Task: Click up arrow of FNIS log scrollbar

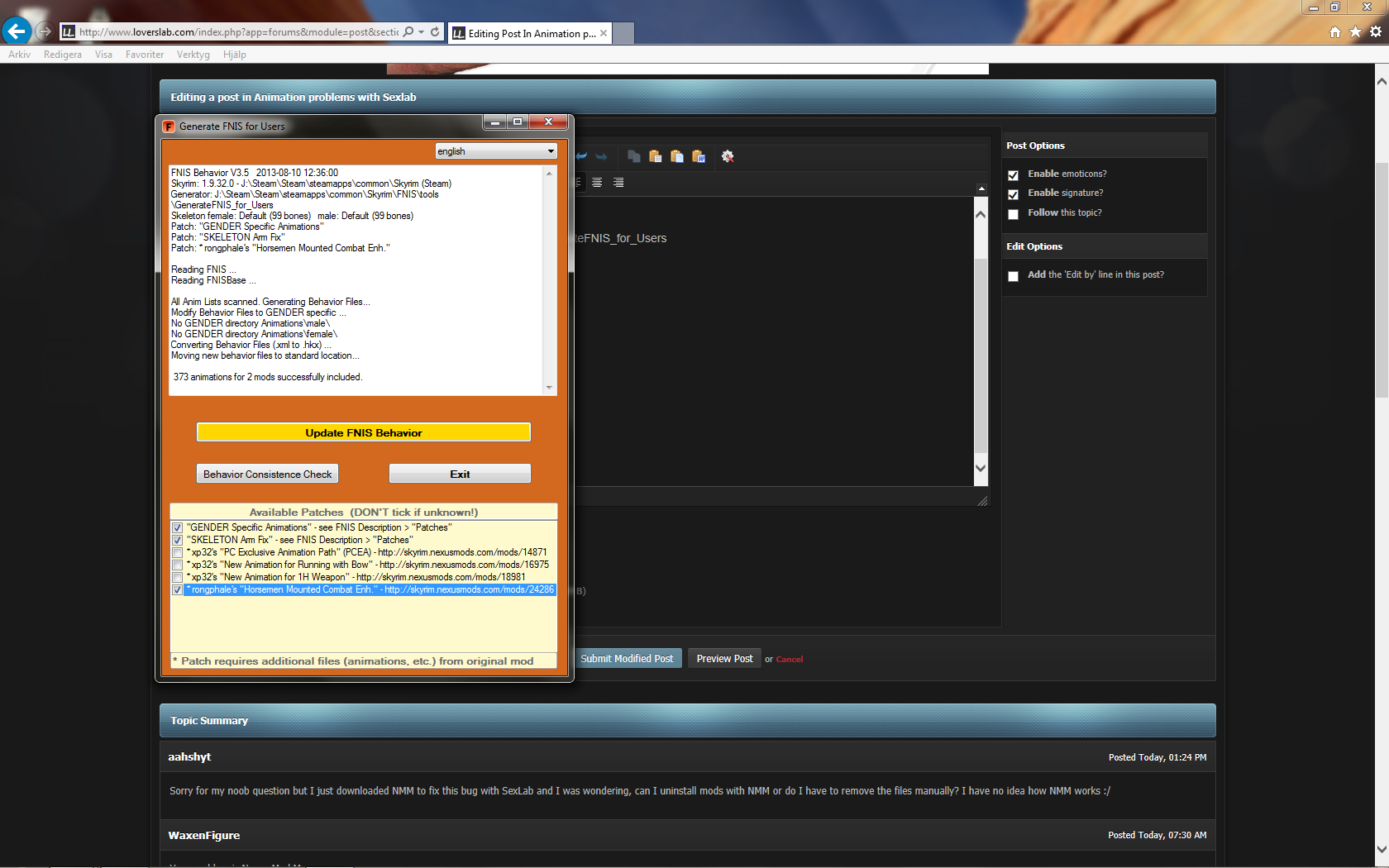Action: pos(549,174)
